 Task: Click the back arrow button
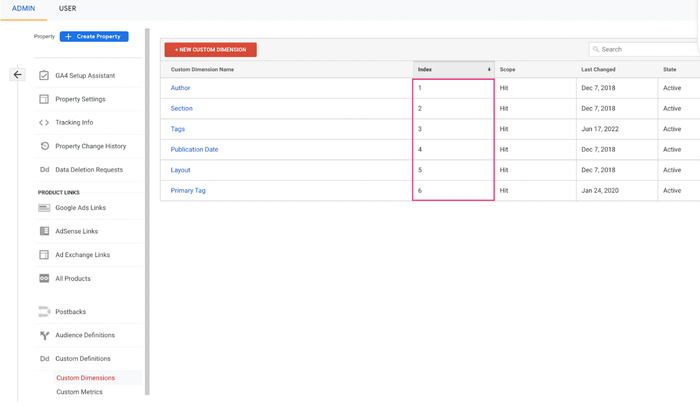(17, 75)
